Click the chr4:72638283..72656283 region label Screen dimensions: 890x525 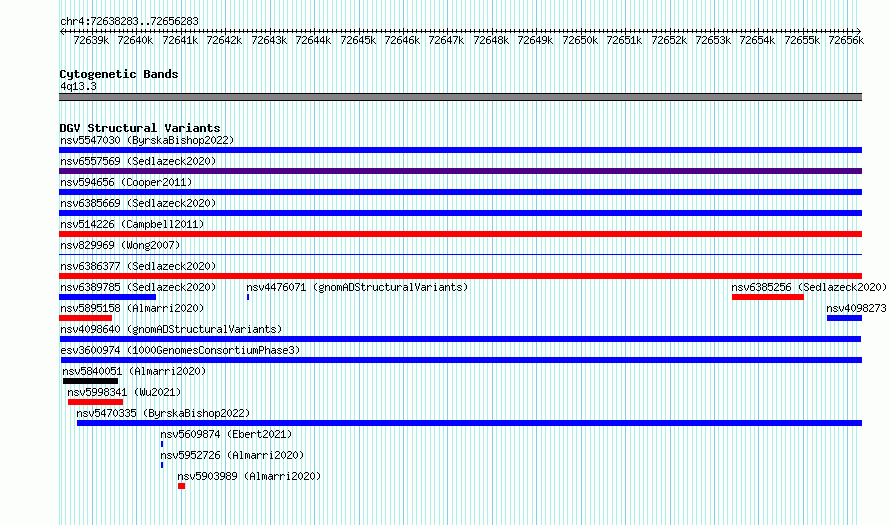(129, 21)
